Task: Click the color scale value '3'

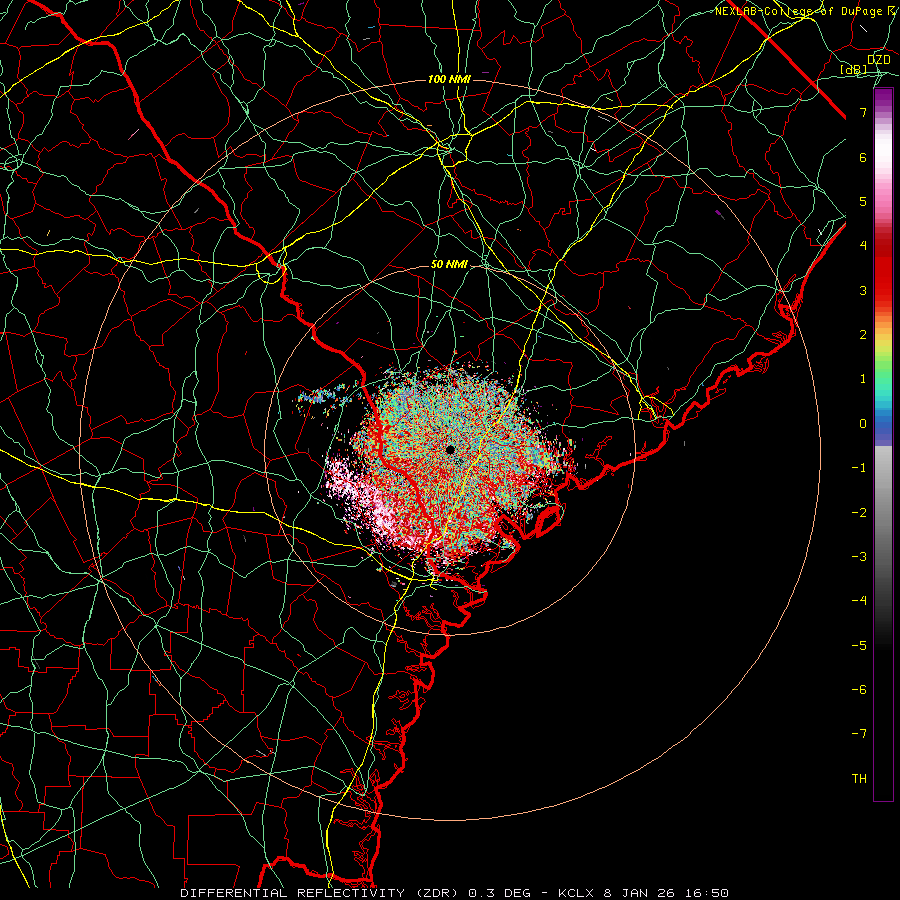Action: [x=863, y=290]
